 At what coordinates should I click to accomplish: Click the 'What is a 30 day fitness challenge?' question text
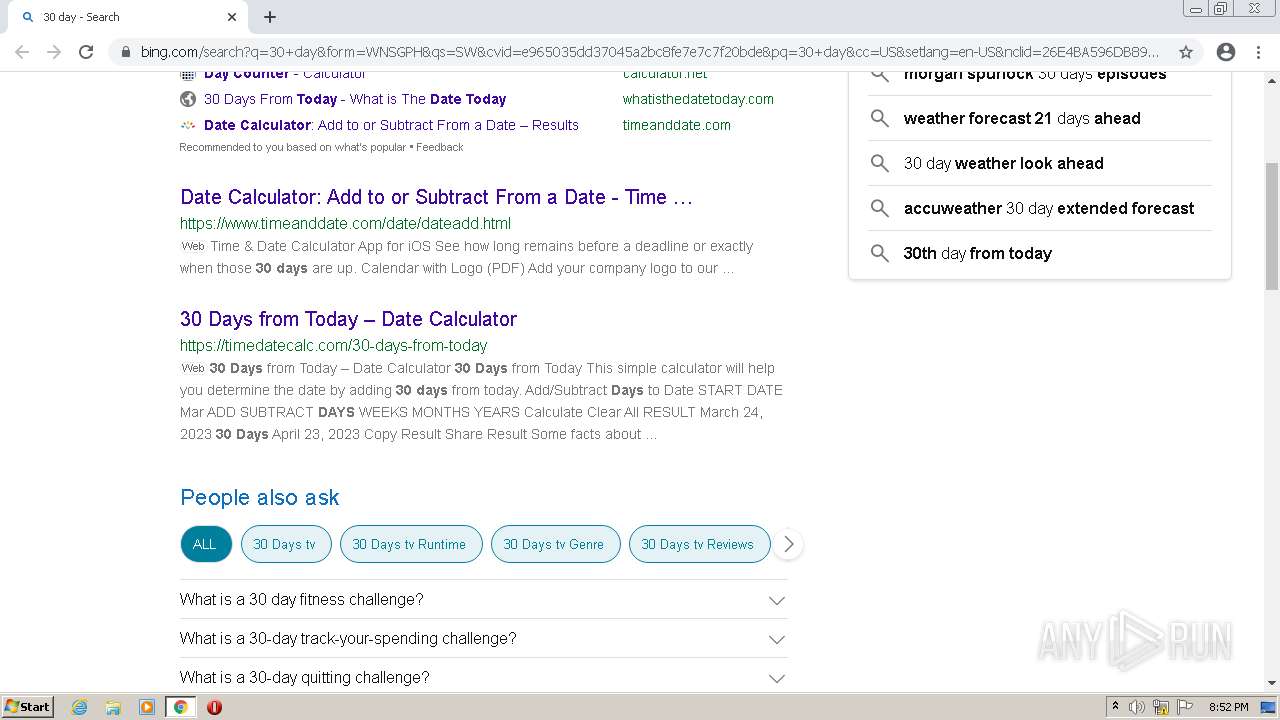pos(301,599)
